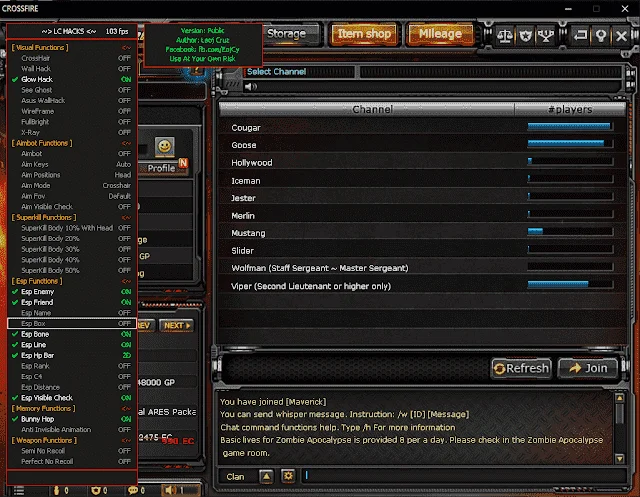Open the balance scales icon in top toolbar
This screenshot has width=640, height=497.
tap(504, 36)
